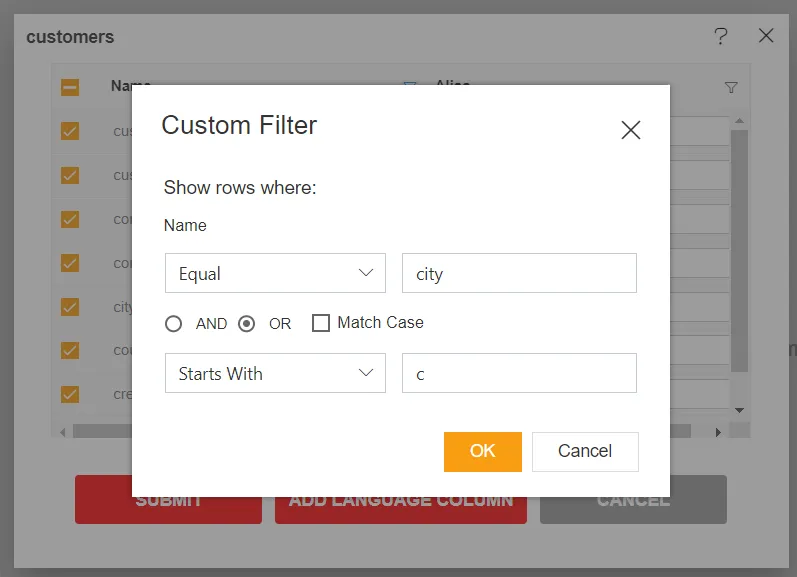The image size is (797, 577).
Task: Open the Equal operator dropdown
Action: pos(275,273)
